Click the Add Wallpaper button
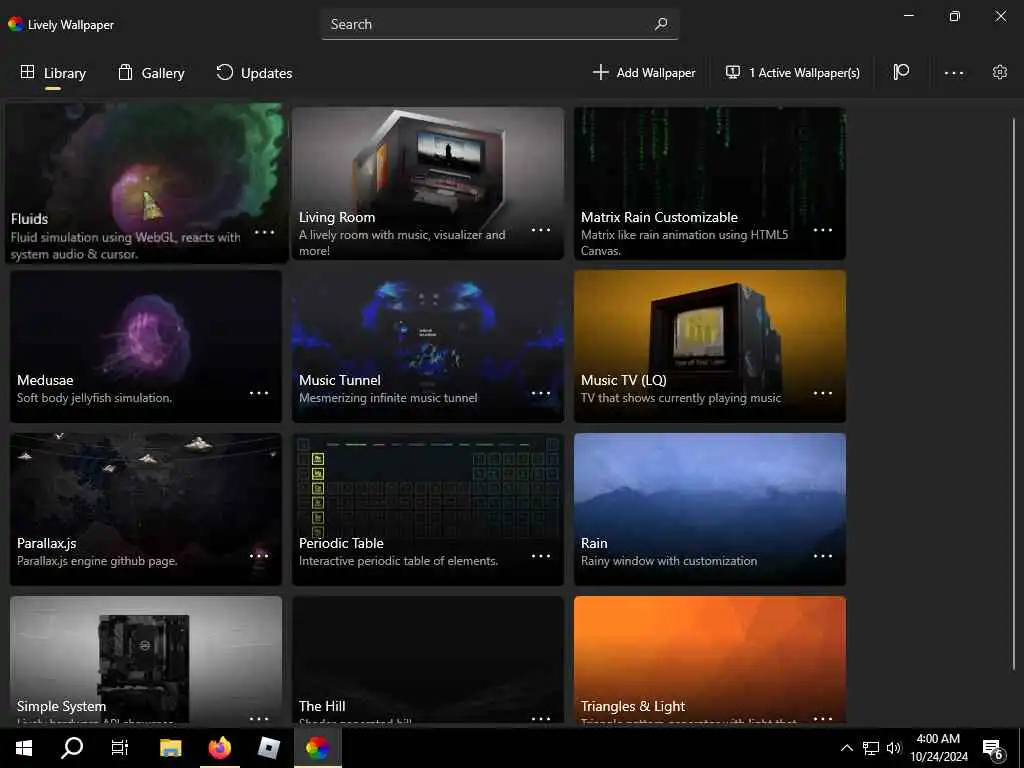 click(x=644, y=72)
